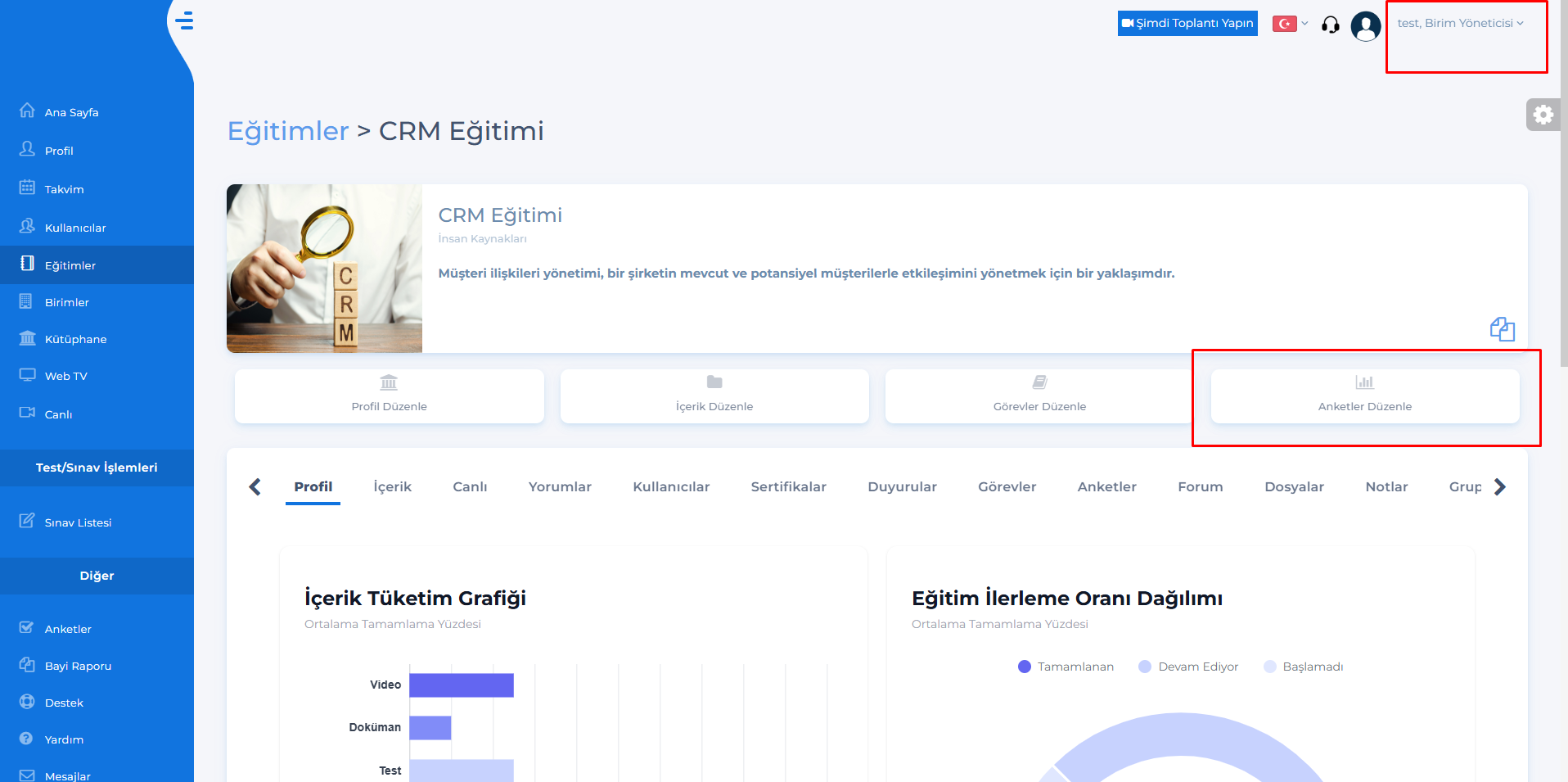Open Ana Sayfa home in sidebar
Image resolution: width=1568 pixels, height=782 pixels.
[71, 112]
